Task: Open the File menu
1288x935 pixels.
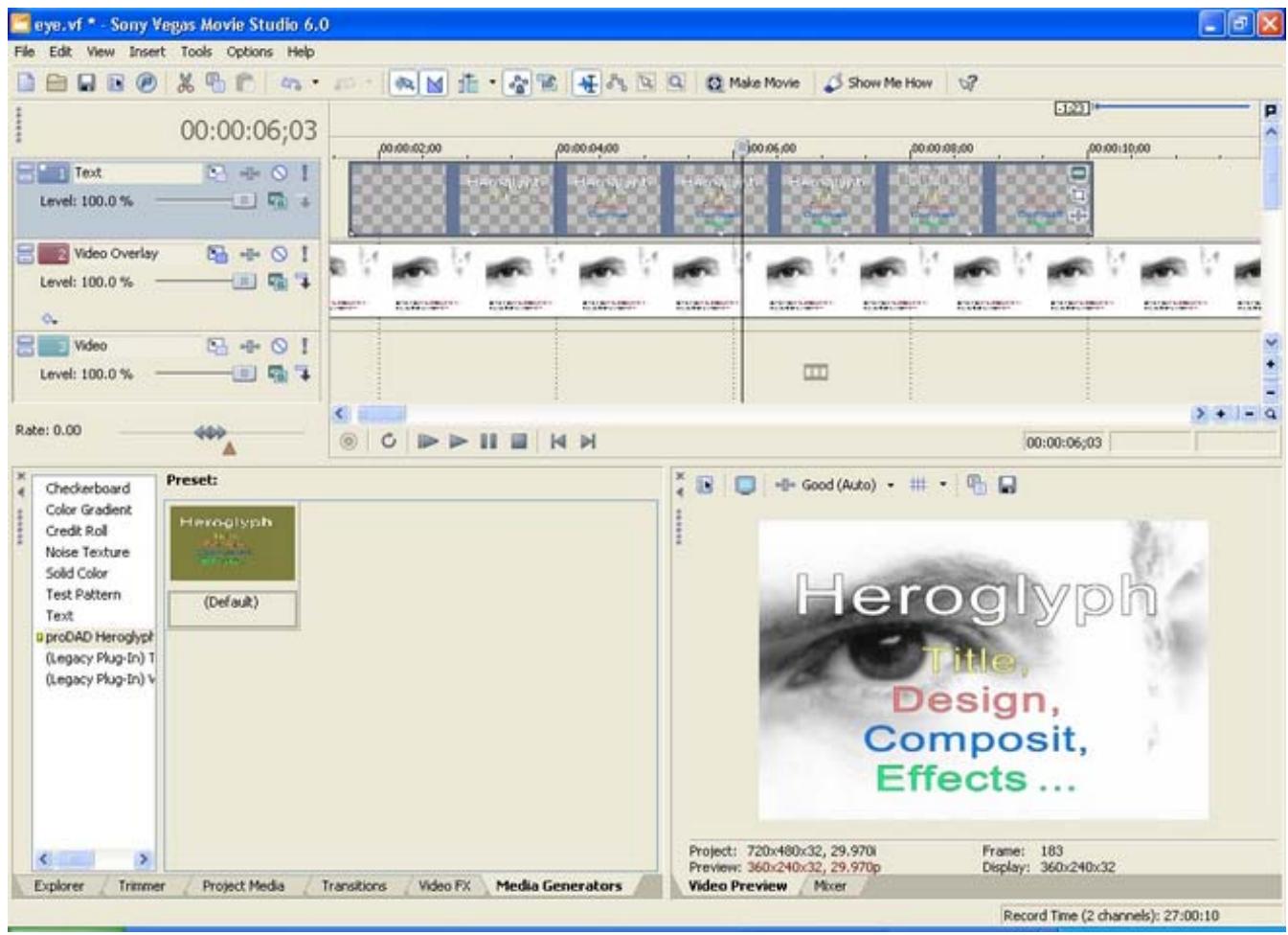Action: tap(24, 52)
